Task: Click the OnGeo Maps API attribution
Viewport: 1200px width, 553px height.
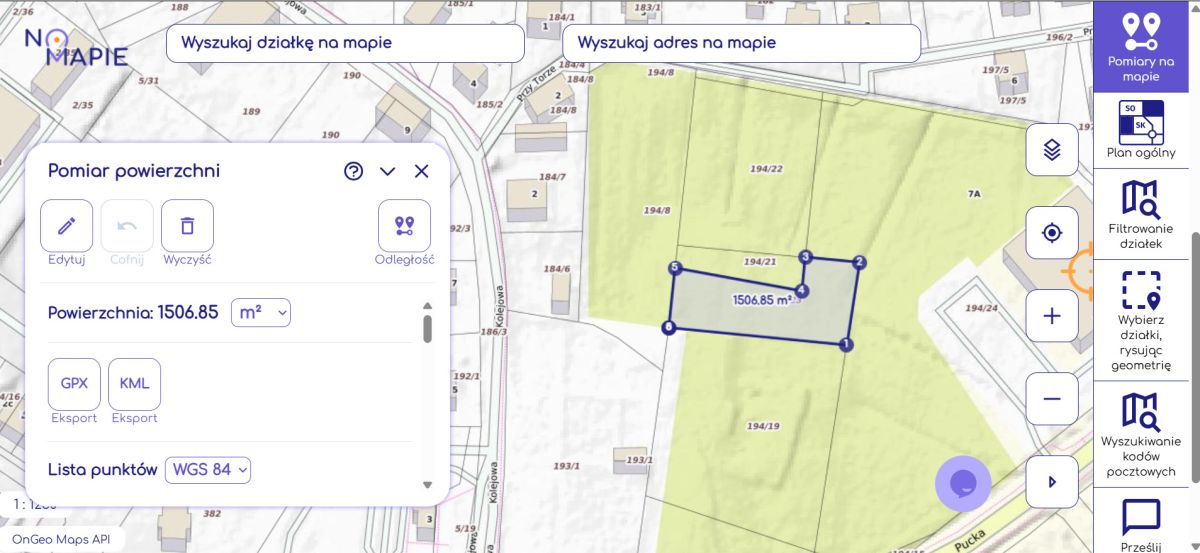Action: click(x=63, y=539)
